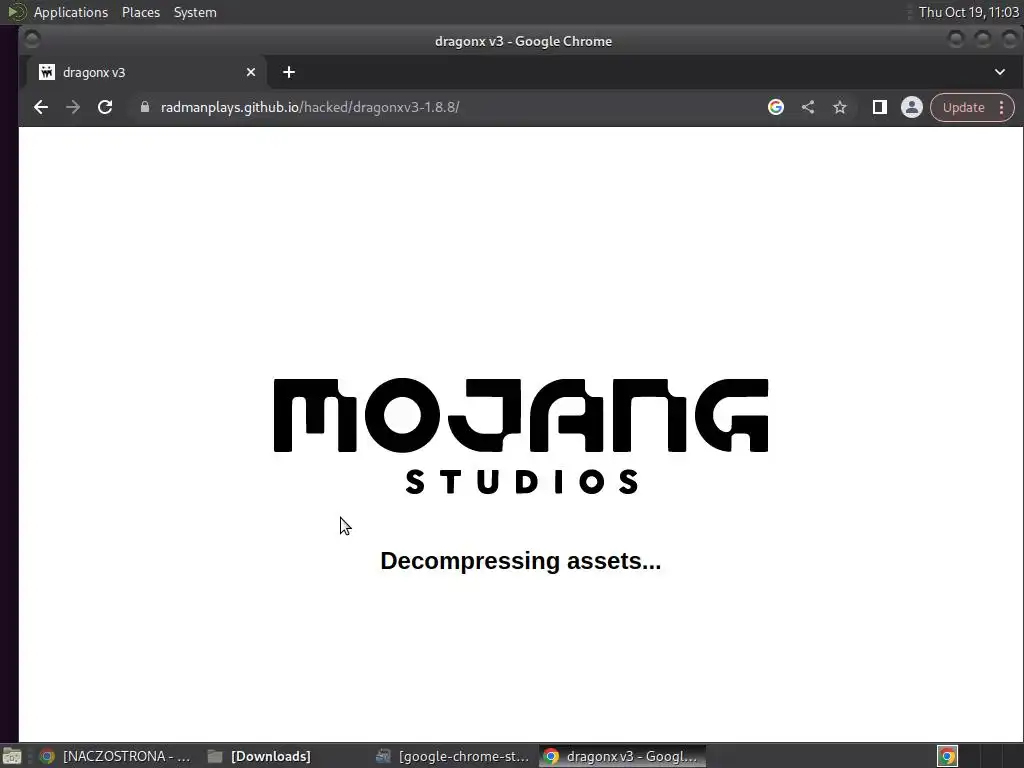Open the side panel in Chrome

(880, 107)
